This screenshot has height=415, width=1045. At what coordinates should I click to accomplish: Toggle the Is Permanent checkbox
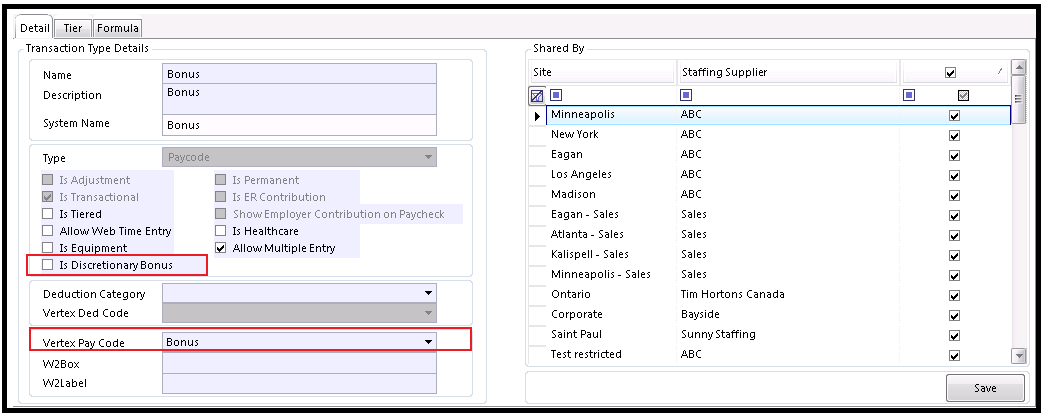221,180
